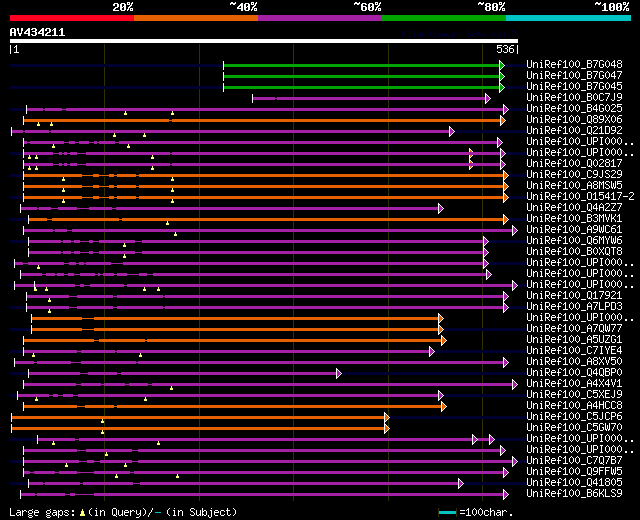640x520 pixels.
Task: Click the green arrowhead ending the B7G047 alignment
Action: click(502, 76)
